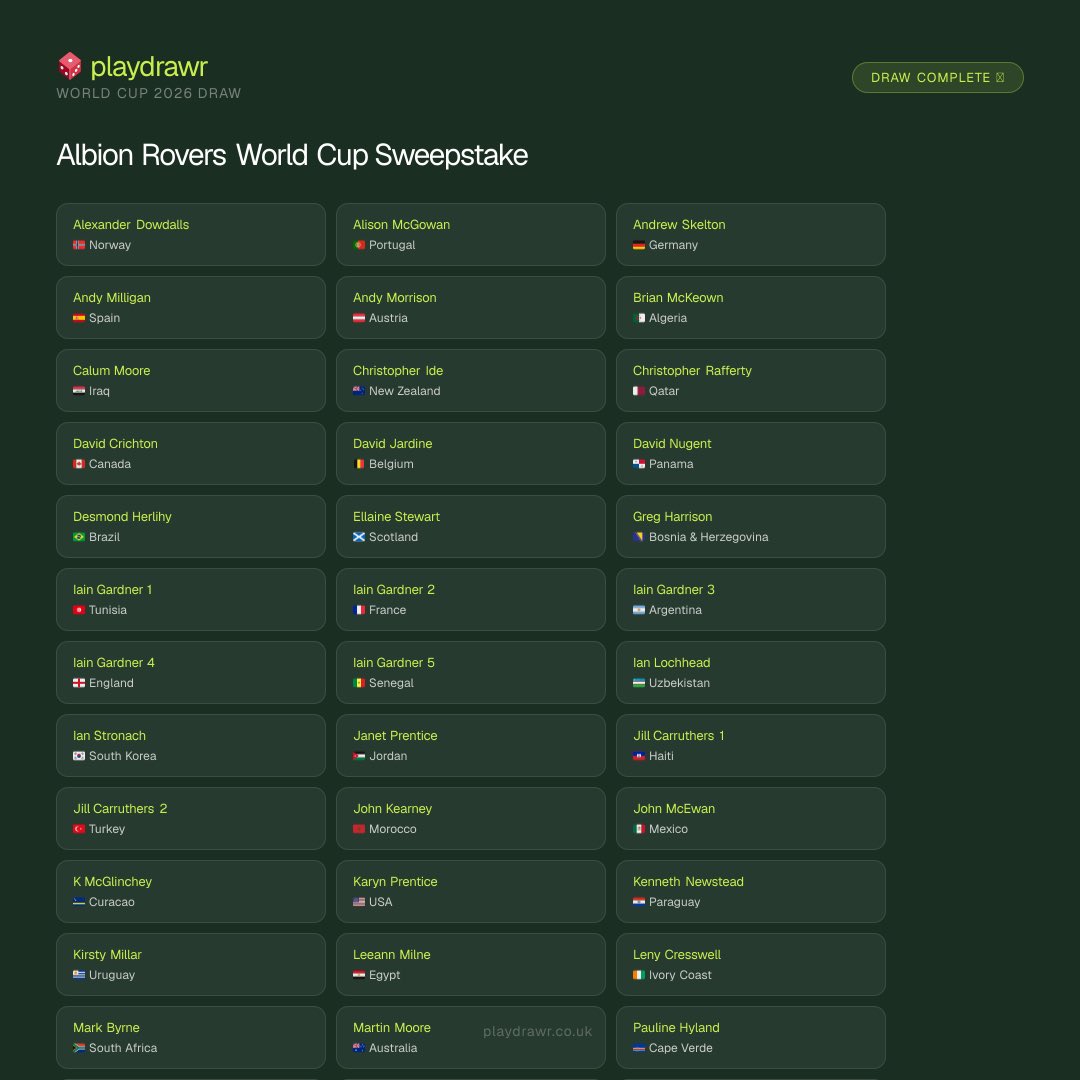Select the name Kenneth Newstead
The width and height of the screenshot is (1080, 1080).
click(x=688, y=882)
